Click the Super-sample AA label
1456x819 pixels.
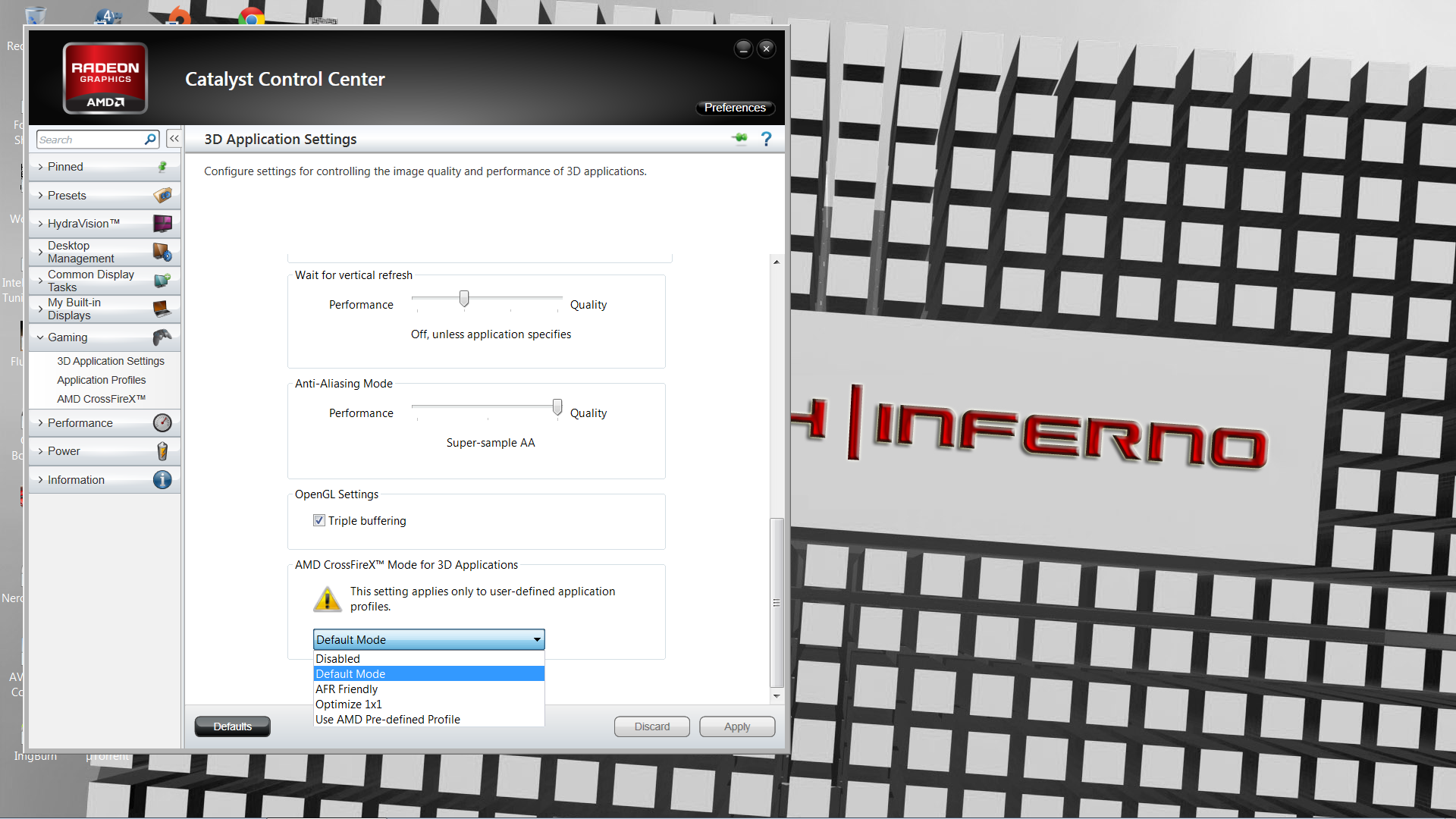[491, 443]
